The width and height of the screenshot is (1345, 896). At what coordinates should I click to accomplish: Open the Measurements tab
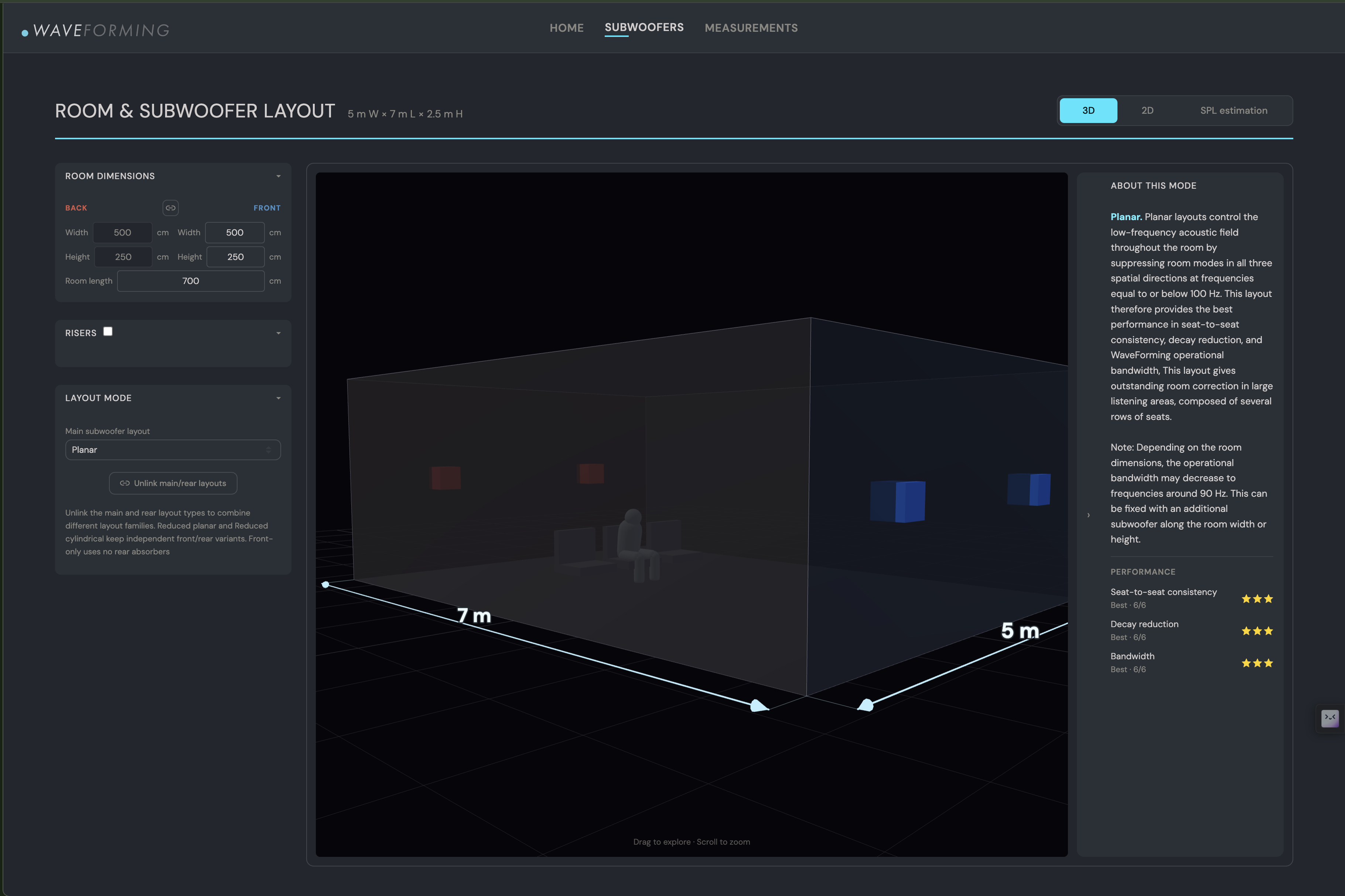pos(751,28)
